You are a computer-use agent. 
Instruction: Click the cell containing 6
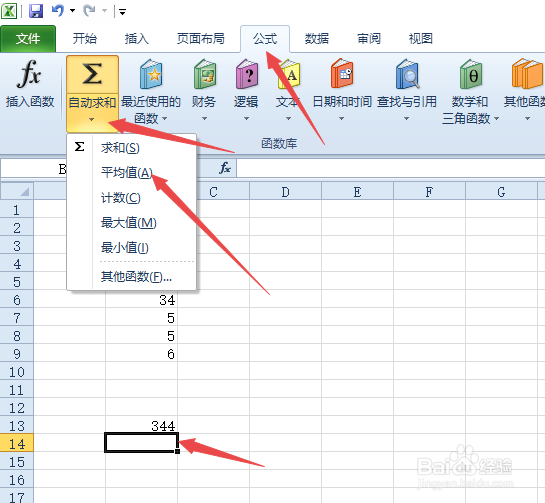(x=141, y=354)
